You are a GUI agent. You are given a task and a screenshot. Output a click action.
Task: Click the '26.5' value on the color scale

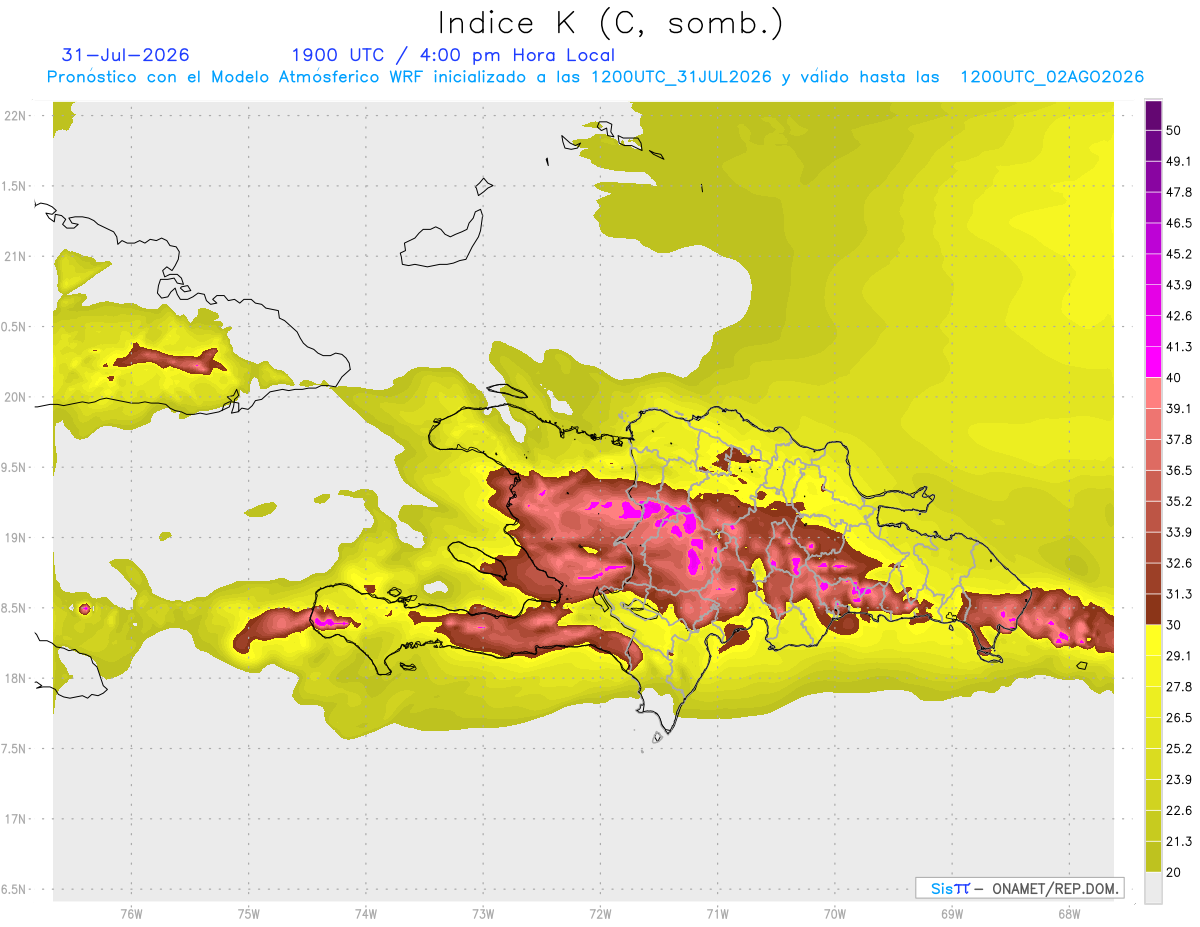click(1179, 718)
